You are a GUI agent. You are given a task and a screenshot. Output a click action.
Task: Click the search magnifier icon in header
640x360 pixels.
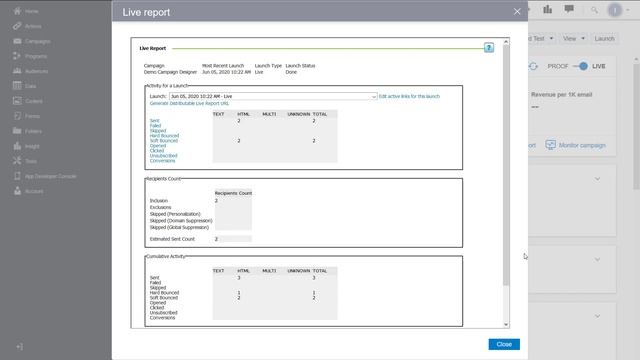pos(594,10)
